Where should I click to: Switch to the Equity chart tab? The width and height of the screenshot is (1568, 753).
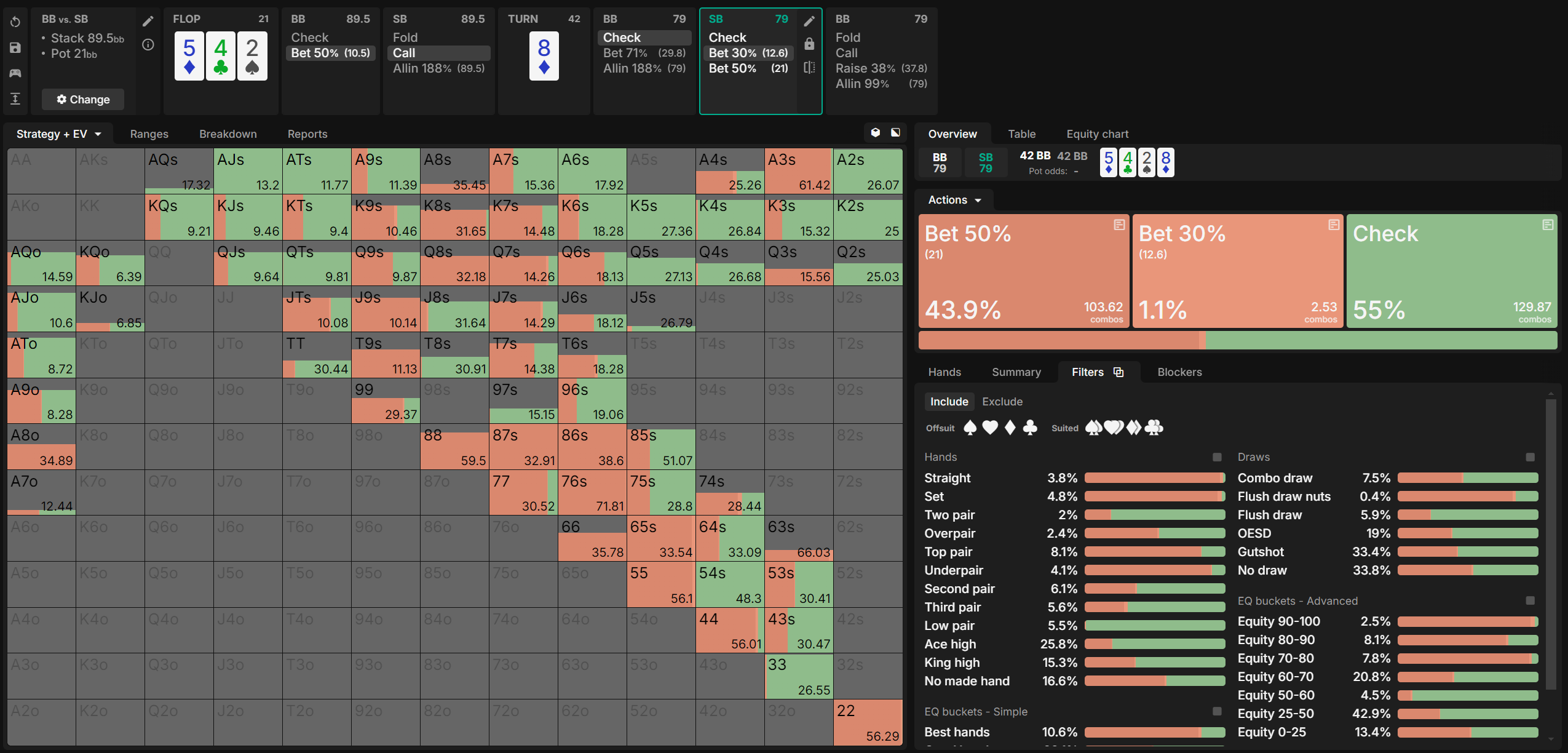(1097, 134)
